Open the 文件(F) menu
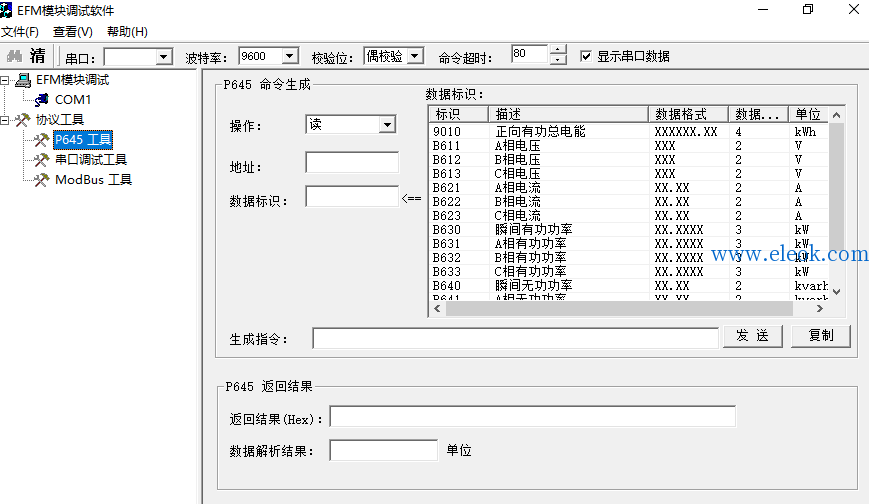This screenshot has height=504, width=869. (20, 32)
